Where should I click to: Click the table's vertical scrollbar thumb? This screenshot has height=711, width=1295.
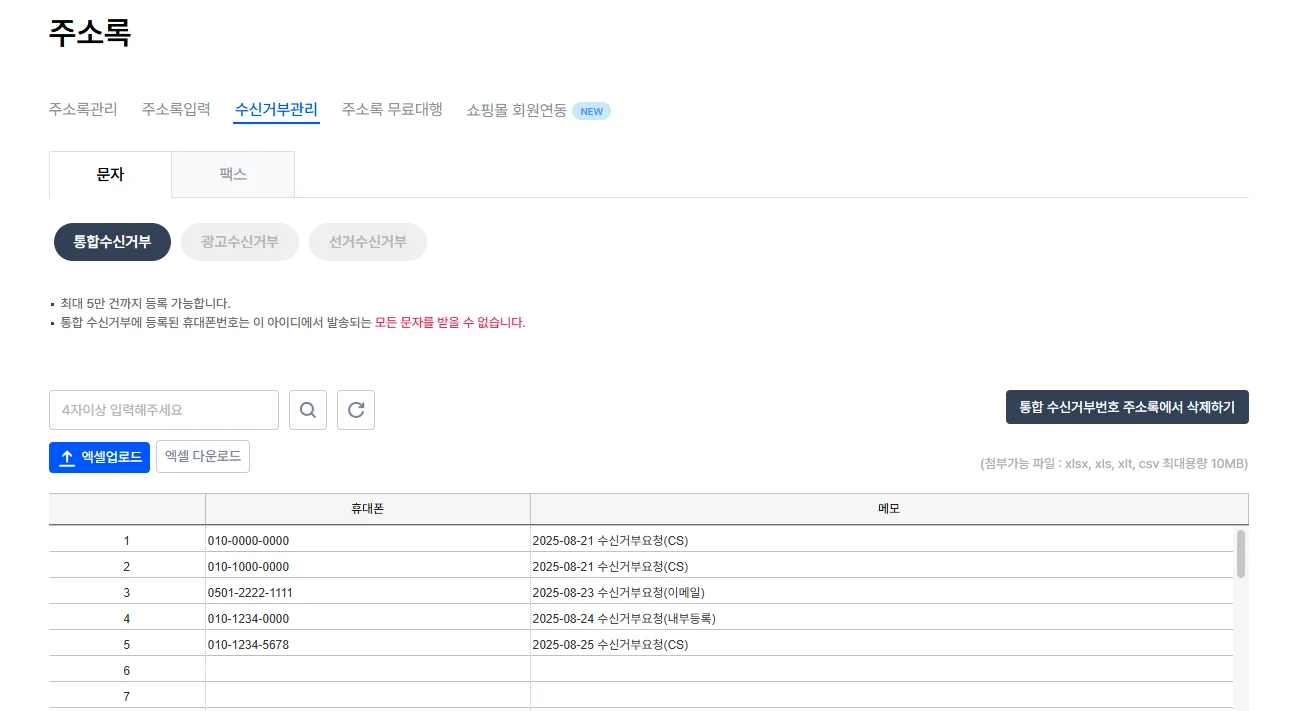pyautogui.click(x=1240, y=554)
